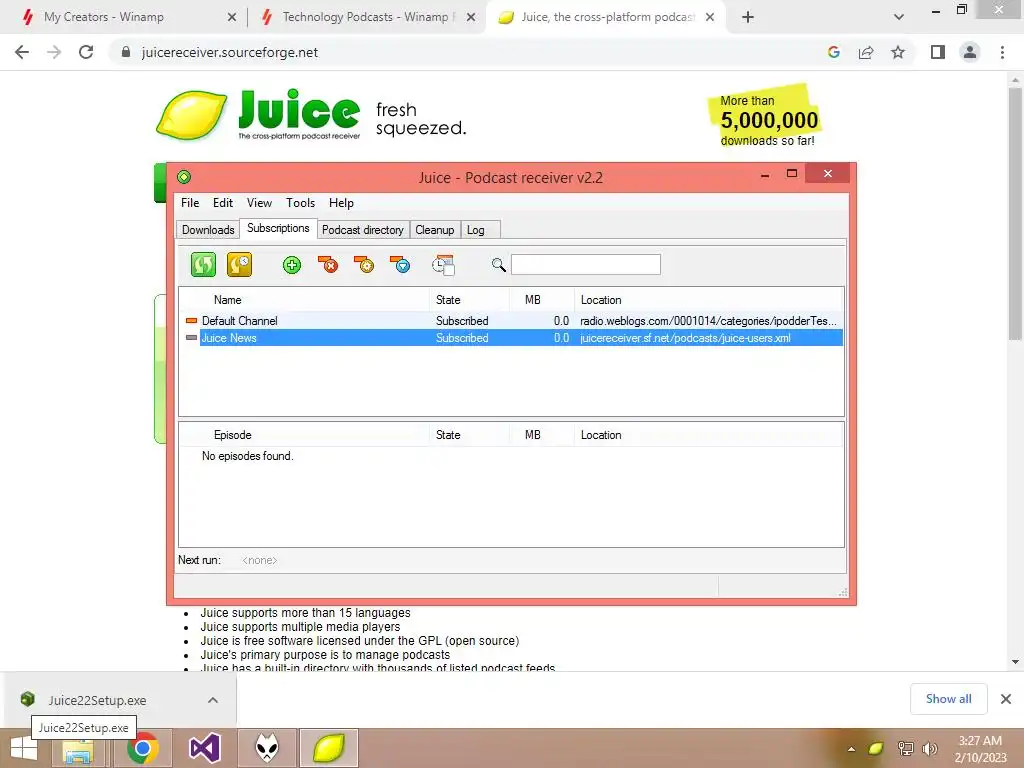This screenshot has width=1024, height=768.
Task: Bookmark this page with star icon
Action: pos(898,52)
